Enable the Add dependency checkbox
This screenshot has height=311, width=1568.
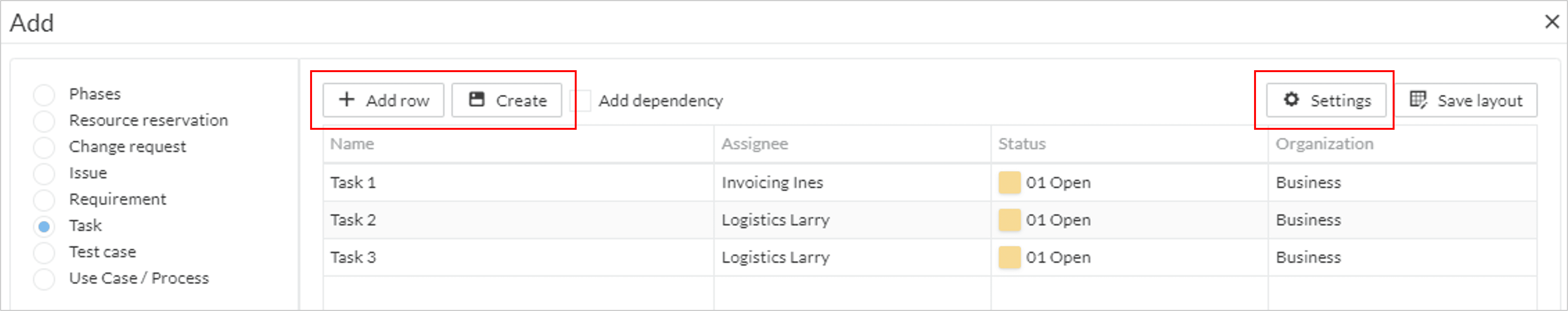click(581, 100)
